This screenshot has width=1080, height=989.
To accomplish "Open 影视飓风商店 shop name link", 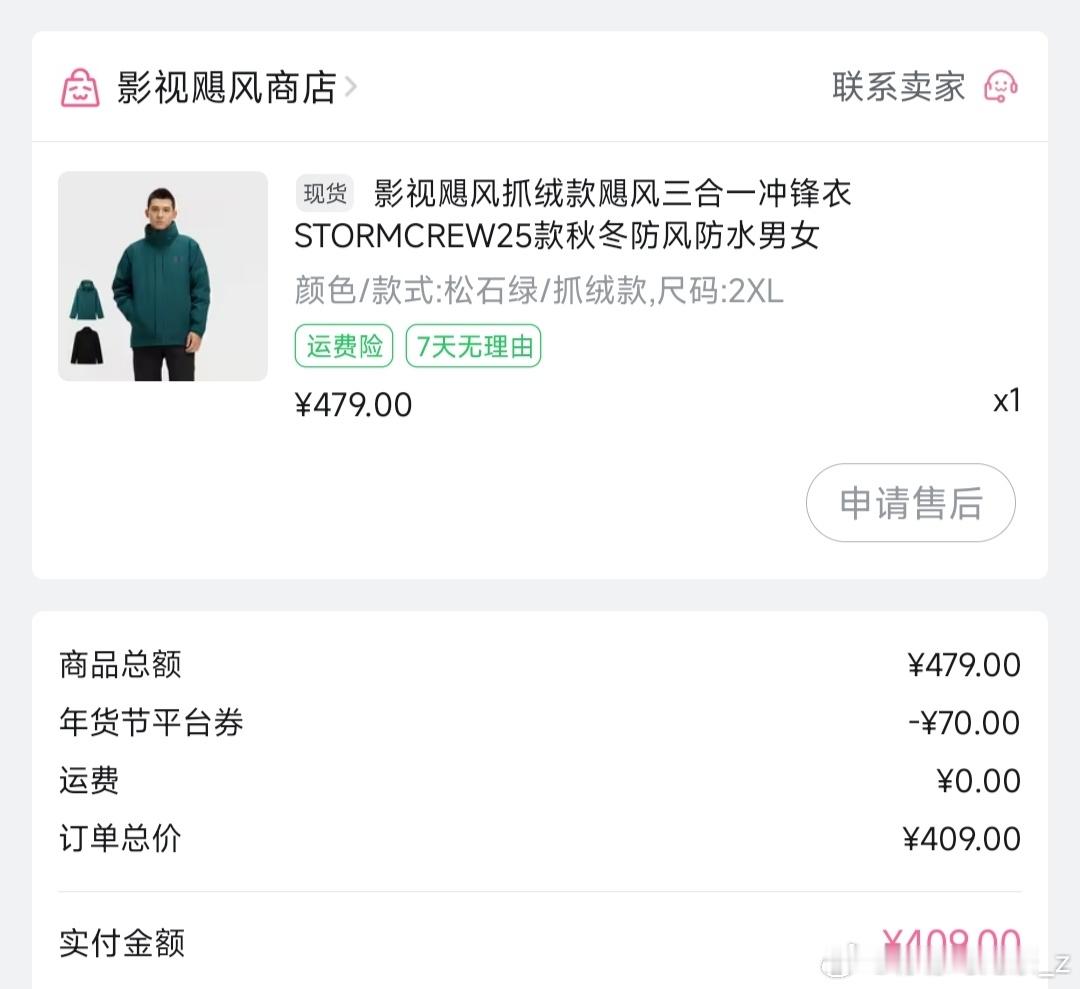I will [x=226, y=88].
